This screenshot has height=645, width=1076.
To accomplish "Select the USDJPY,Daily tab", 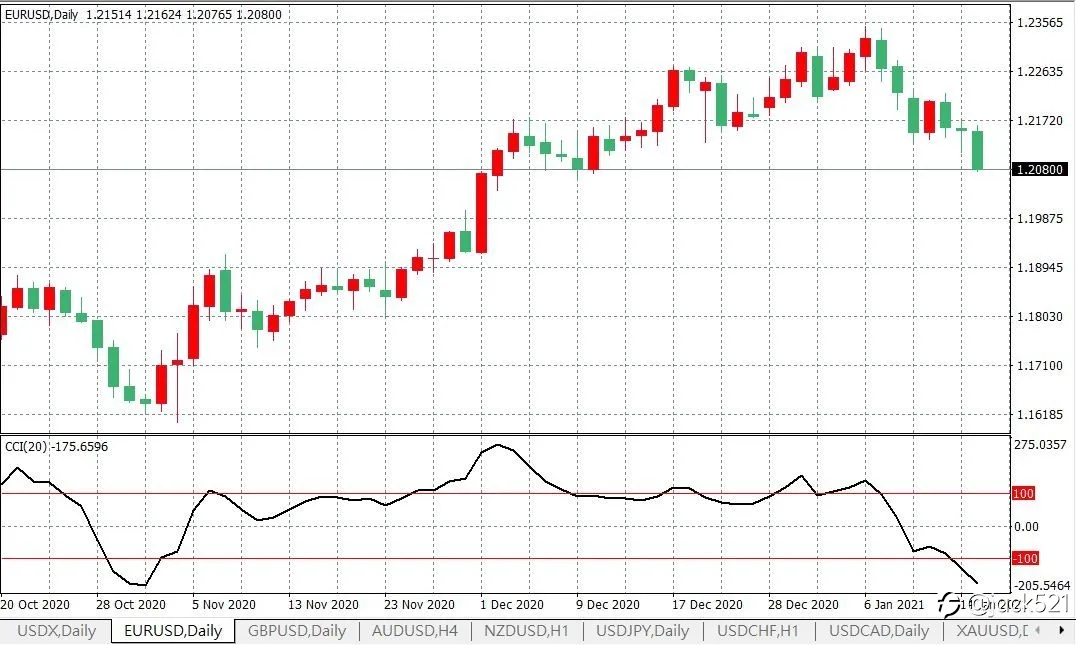I will click(642, 631).
